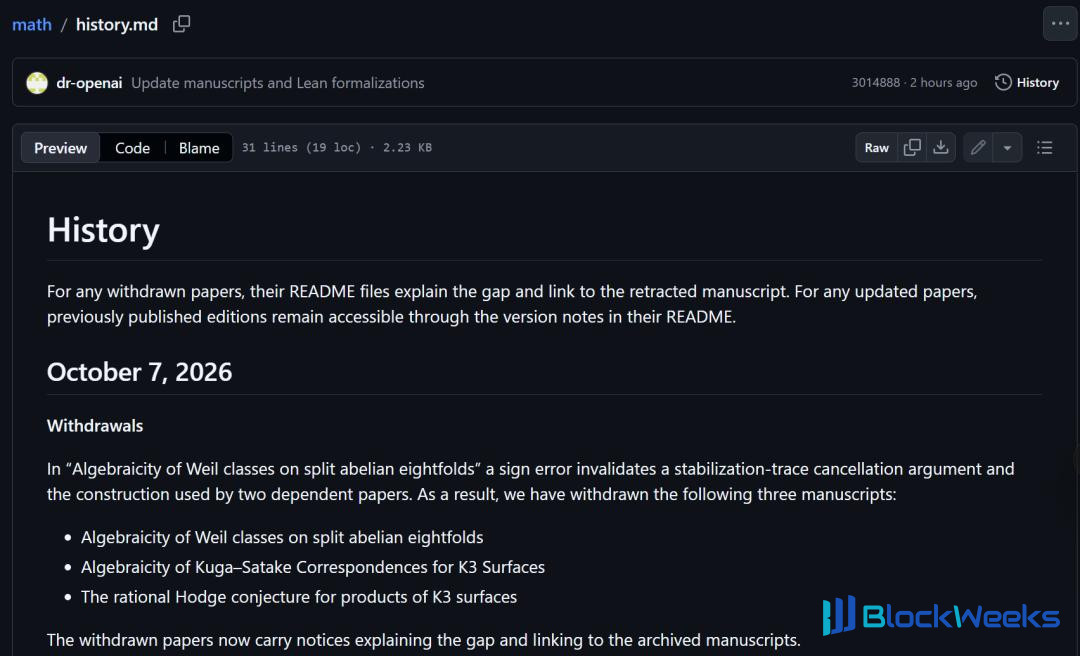Copy the file path icon
Screen dimensions: 1080x656
[181, 24]
